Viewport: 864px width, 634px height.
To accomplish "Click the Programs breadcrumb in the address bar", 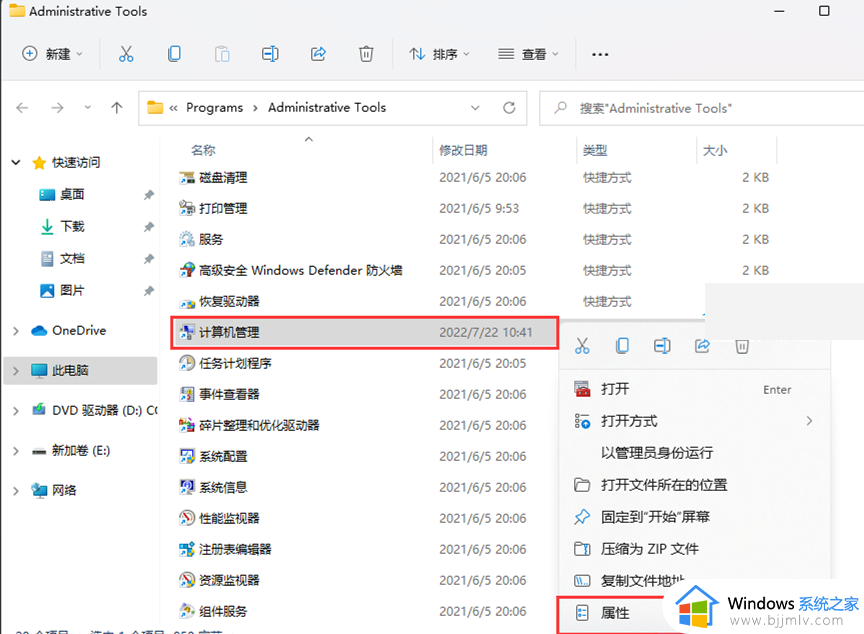I will click(214, 107).
